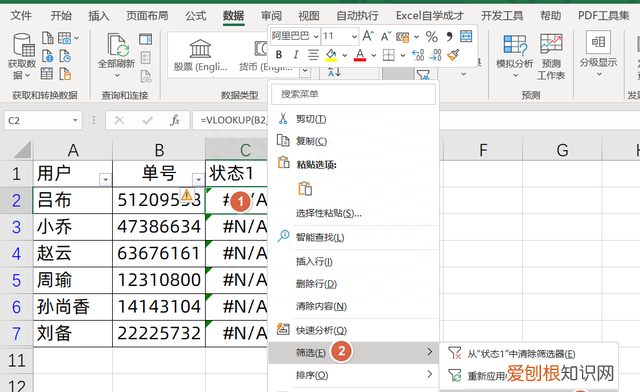Click the Increase Font Size icon

click(x=368, y=36)
